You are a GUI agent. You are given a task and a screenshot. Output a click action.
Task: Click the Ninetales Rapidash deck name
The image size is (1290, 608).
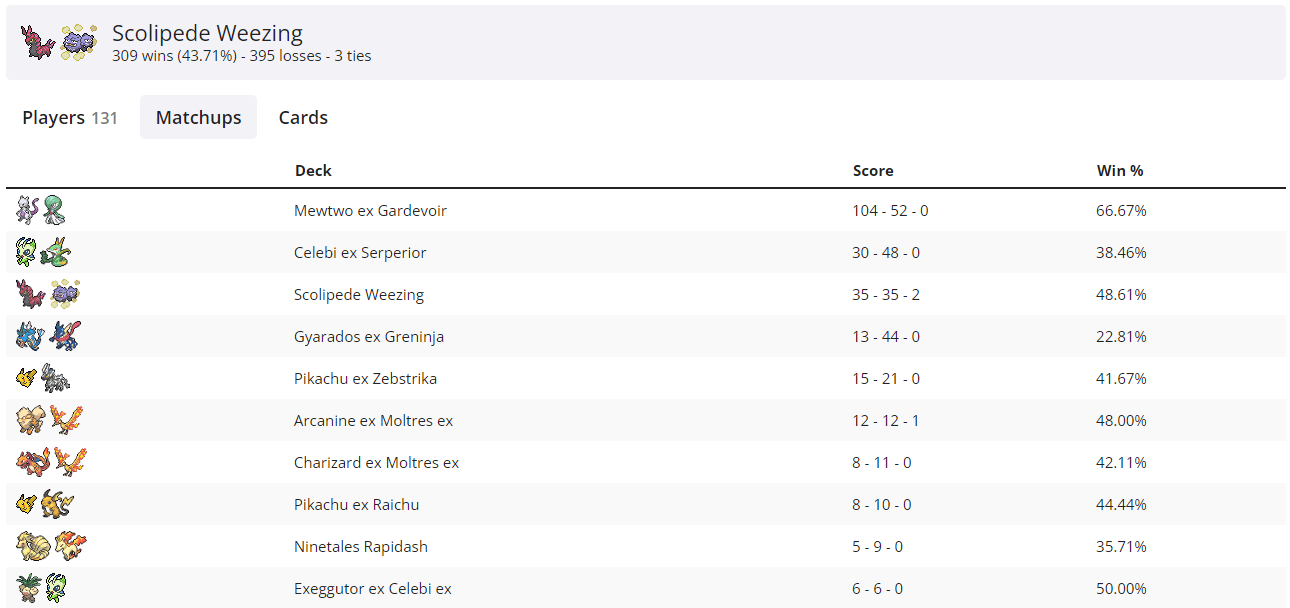pyautogui.click(x=360, y=547)
